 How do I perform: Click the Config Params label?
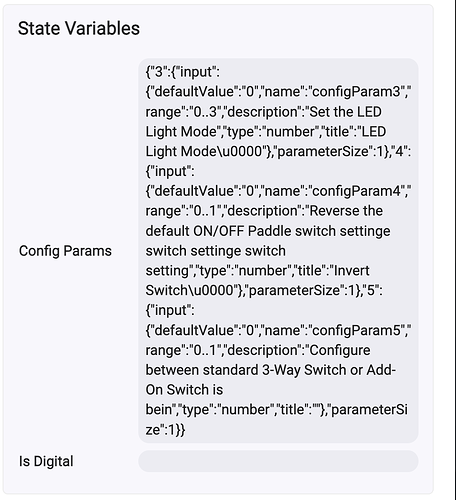coord(65,251)
